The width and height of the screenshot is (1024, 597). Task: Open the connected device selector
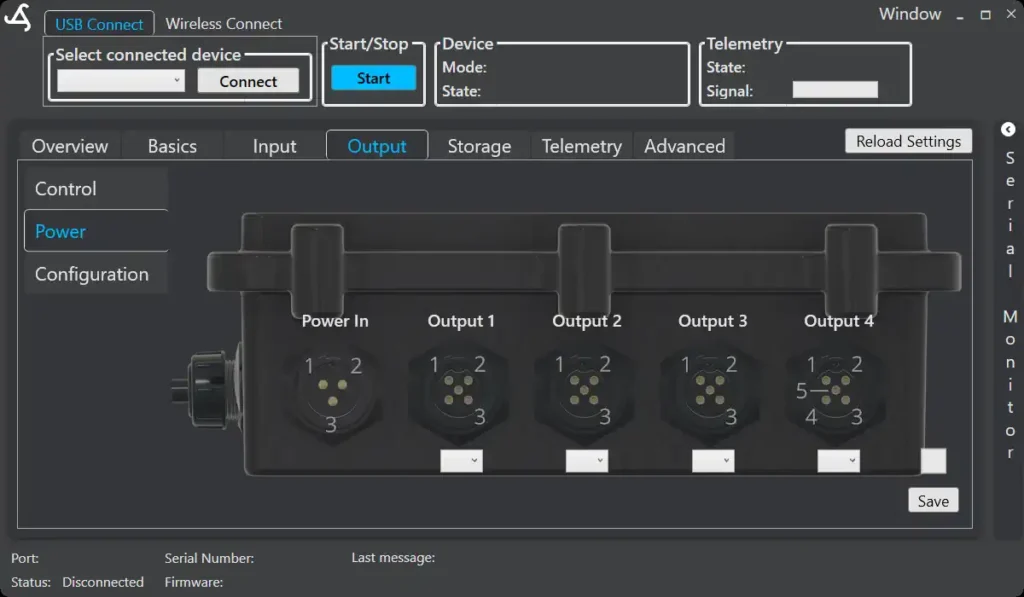120,80
